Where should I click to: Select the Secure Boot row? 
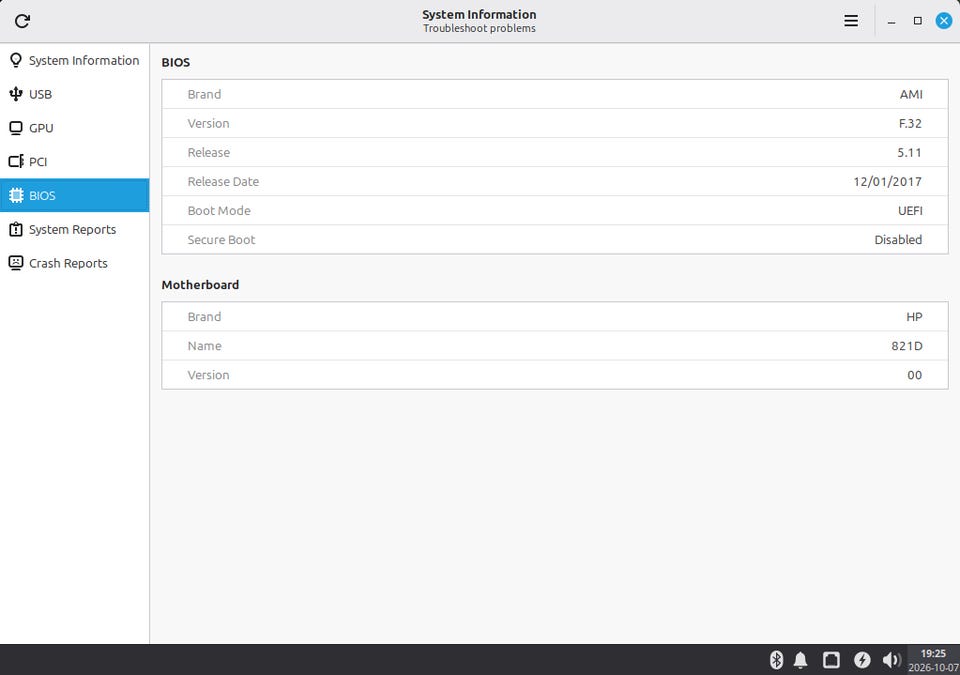click(555, 239)
